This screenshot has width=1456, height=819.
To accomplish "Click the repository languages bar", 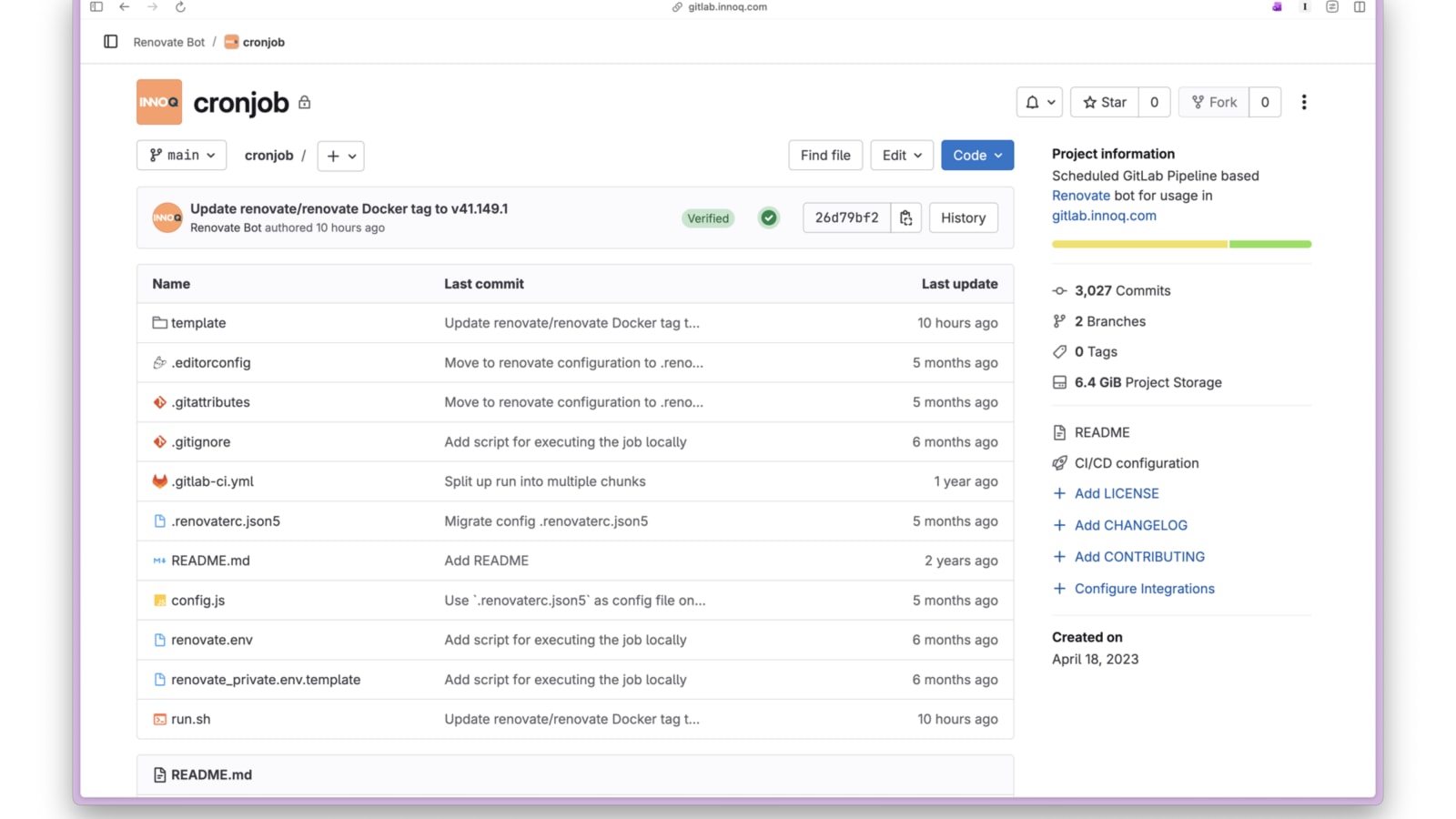I will [x=1181, y=244].
